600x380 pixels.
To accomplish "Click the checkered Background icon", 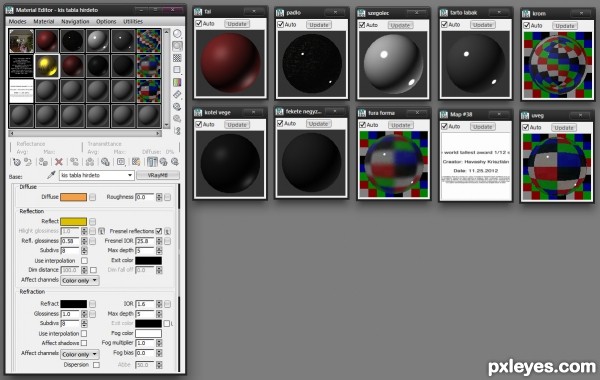I will point(177,58).
